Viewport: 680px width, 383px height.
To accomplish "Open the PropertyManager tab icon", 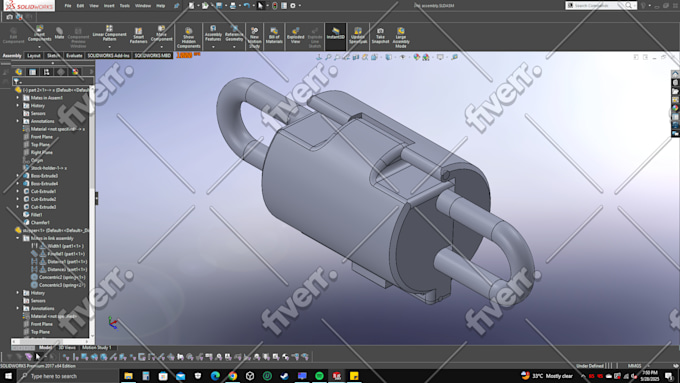I will coord(33,72).
